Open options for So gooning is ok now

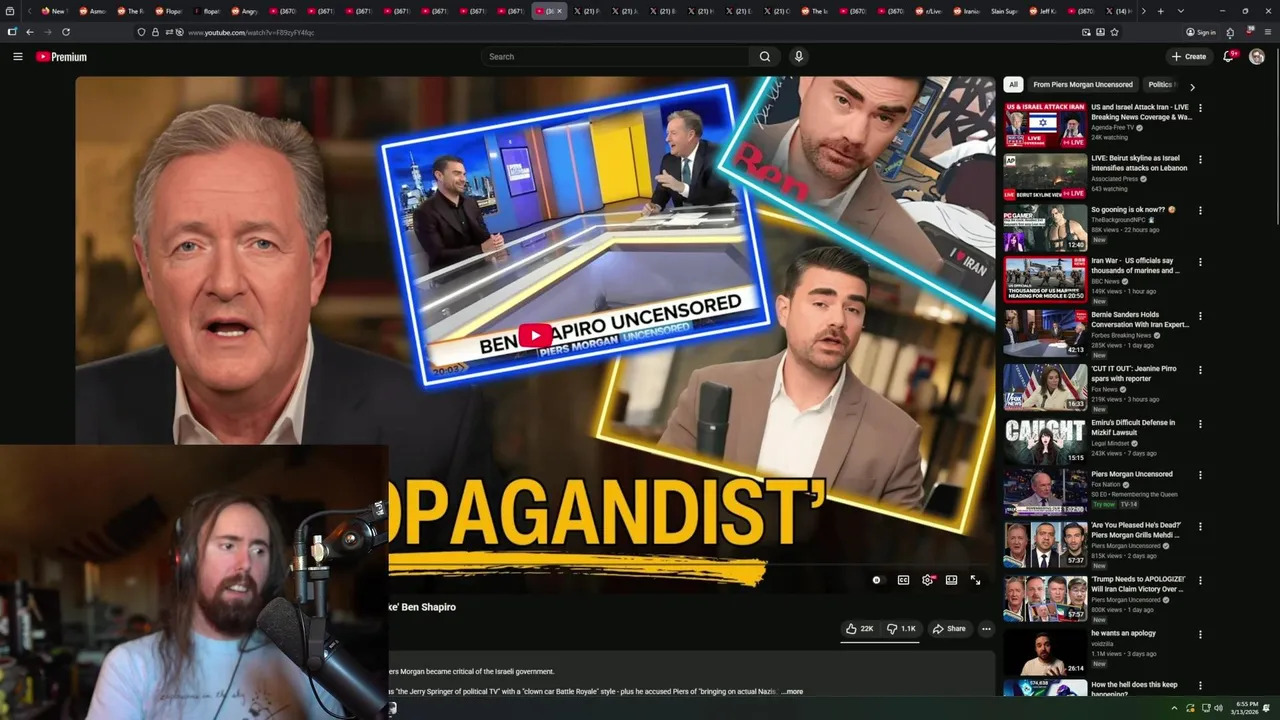[1200, 211]
